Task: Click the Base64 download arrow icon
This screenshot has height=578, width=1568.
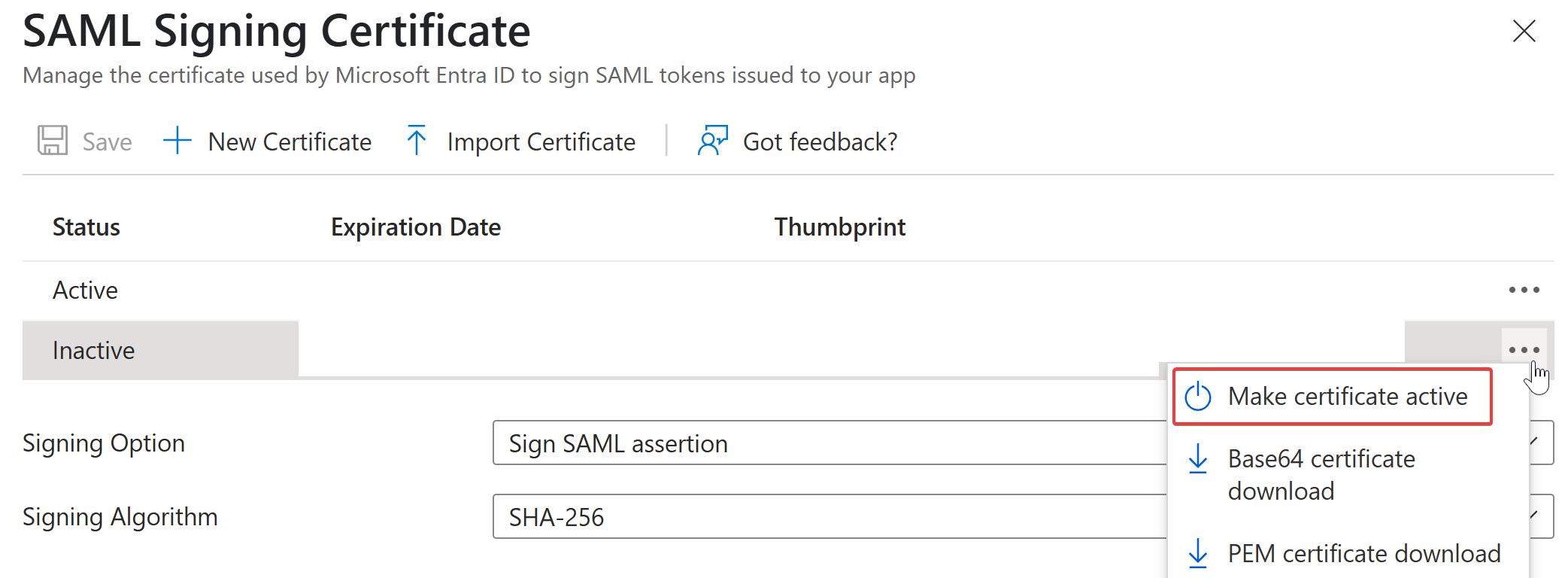Action: [x=1198, y=459]
